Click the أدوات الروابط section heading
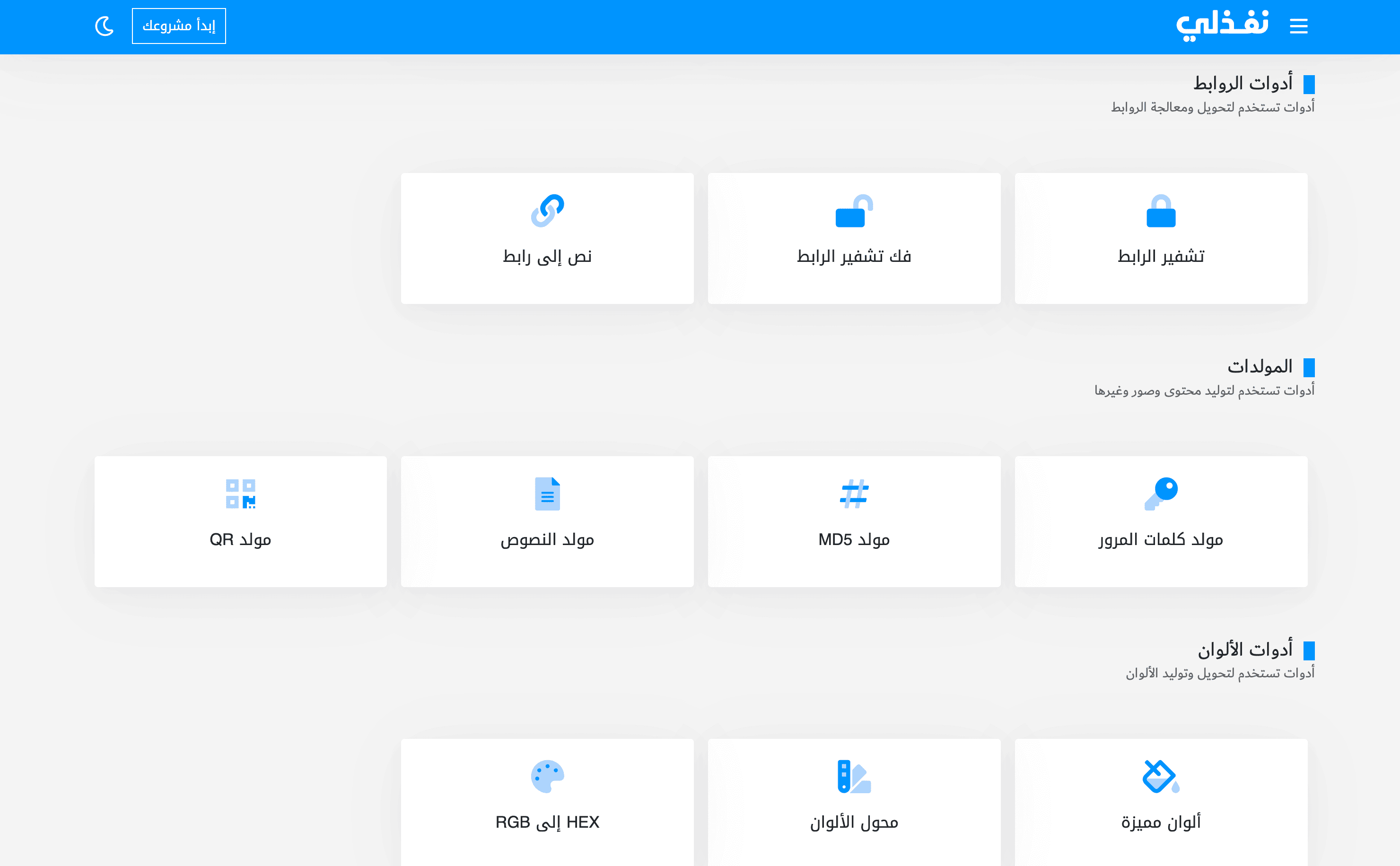1400x866 pixels. [1242, 84]
